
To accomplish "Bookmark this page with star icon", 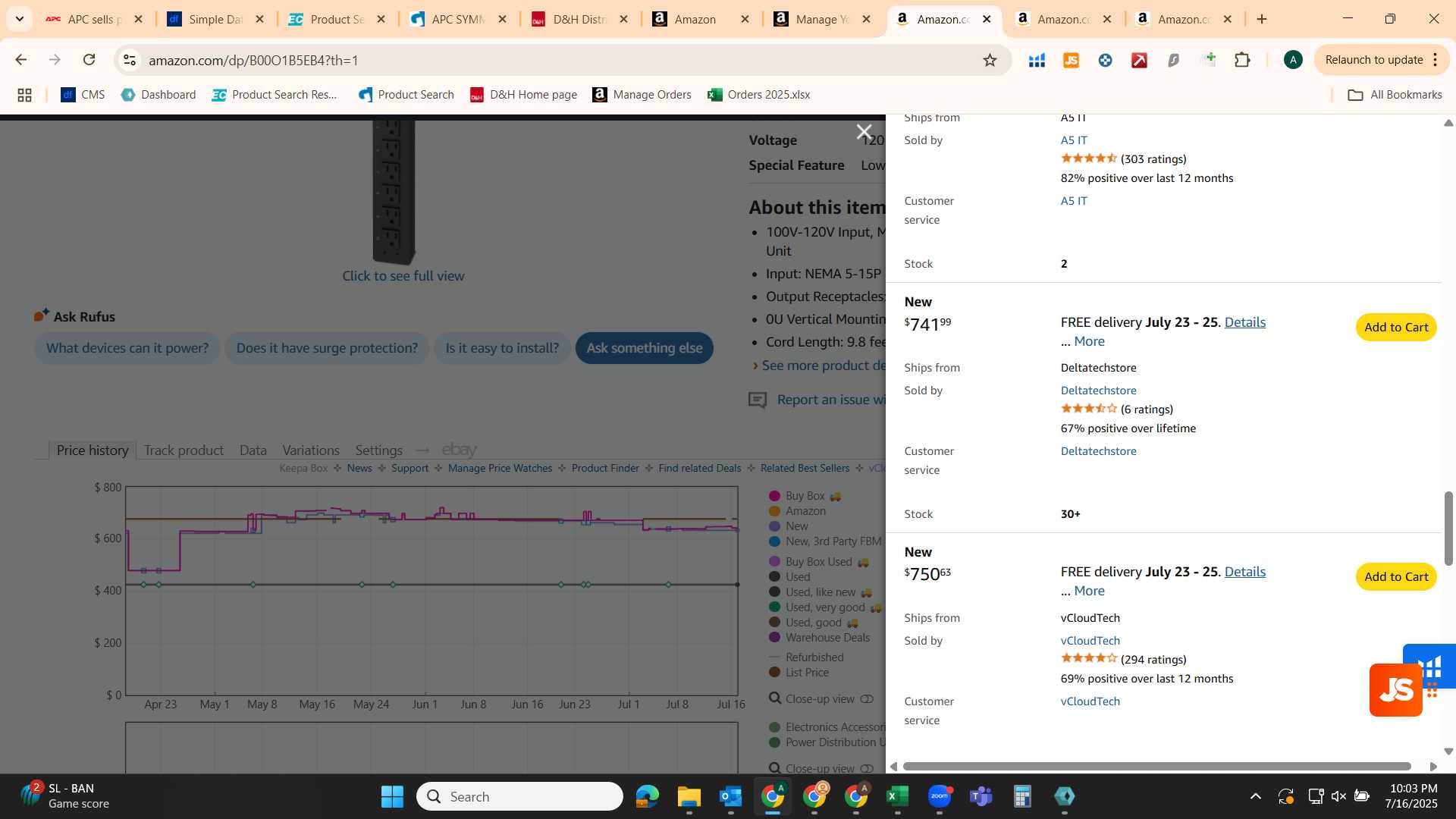I will pos(990,60).
